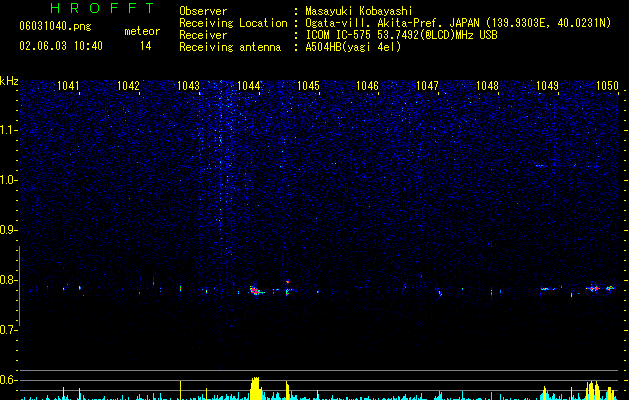Select antenna value A504HB(yagi 4el)

353,47
